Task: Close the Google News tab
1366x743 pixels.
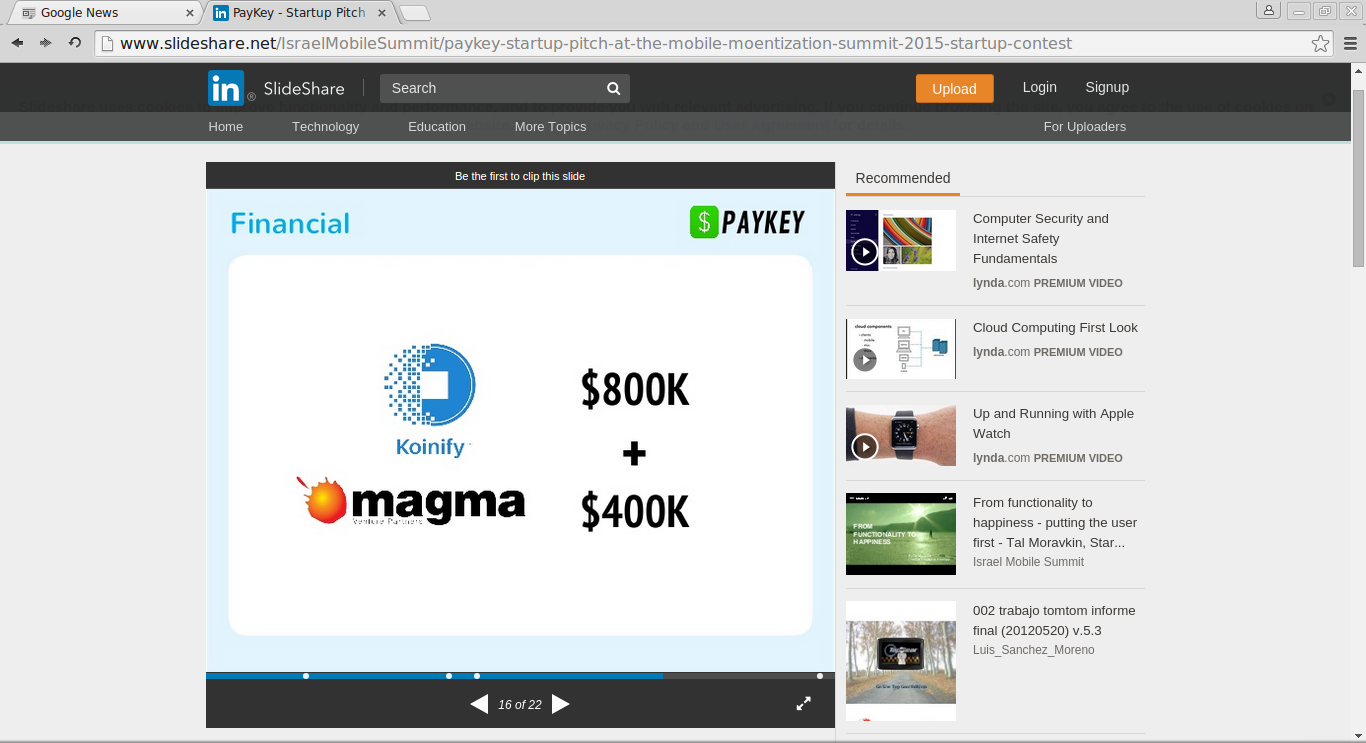Action: [x=190, y=13]
